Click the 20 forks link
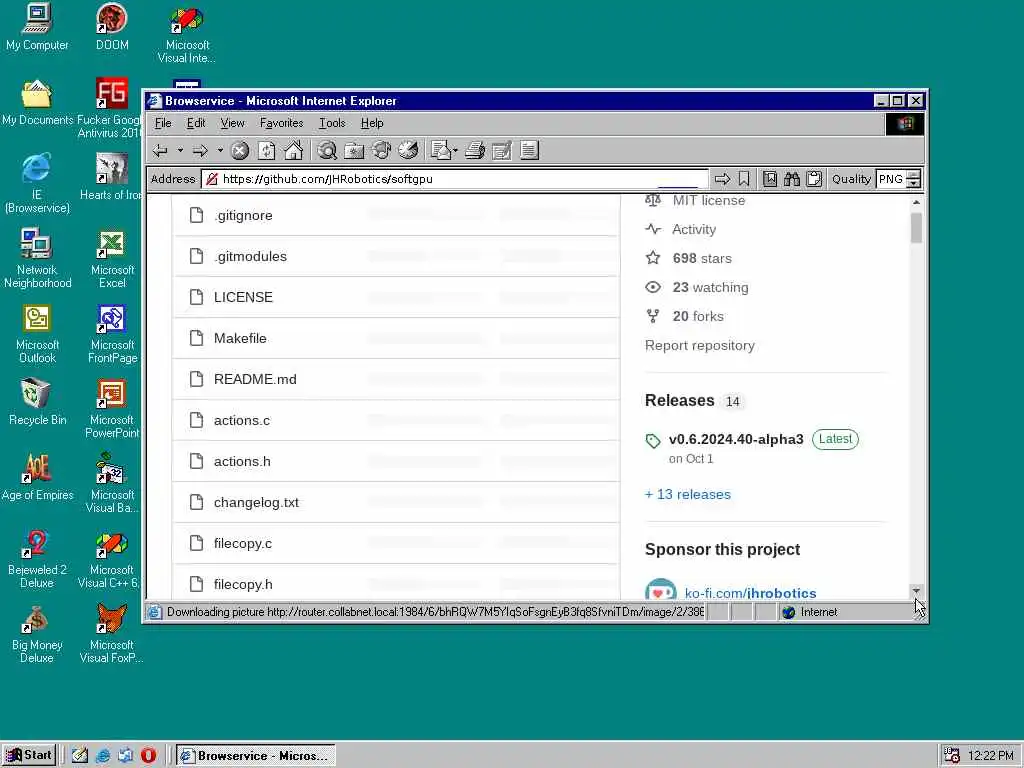Viewport: 1024px width, 768px height. pos(698,316)
